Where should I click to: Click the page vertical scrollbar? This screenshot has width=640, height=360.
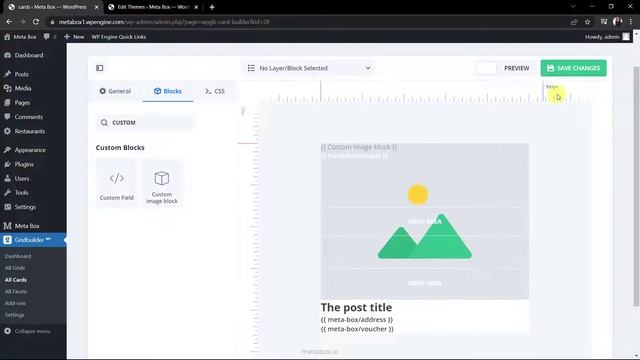pyautogui.click(x=636, y=186)
